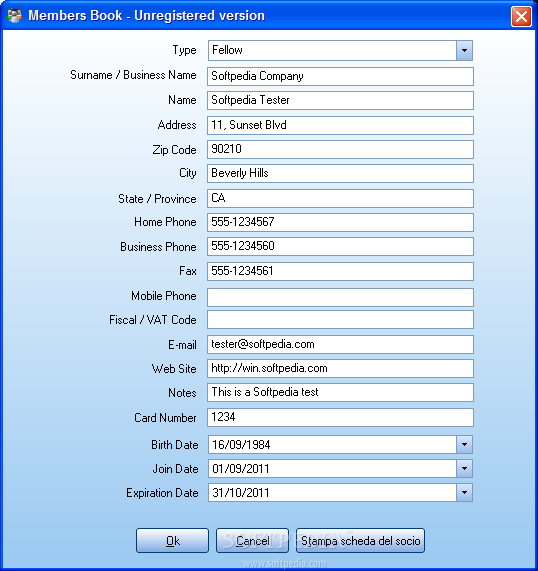Screen dimensions: 538x571
Task: Click the Birth Date value 16/09/1984
Action: point(241,445)
